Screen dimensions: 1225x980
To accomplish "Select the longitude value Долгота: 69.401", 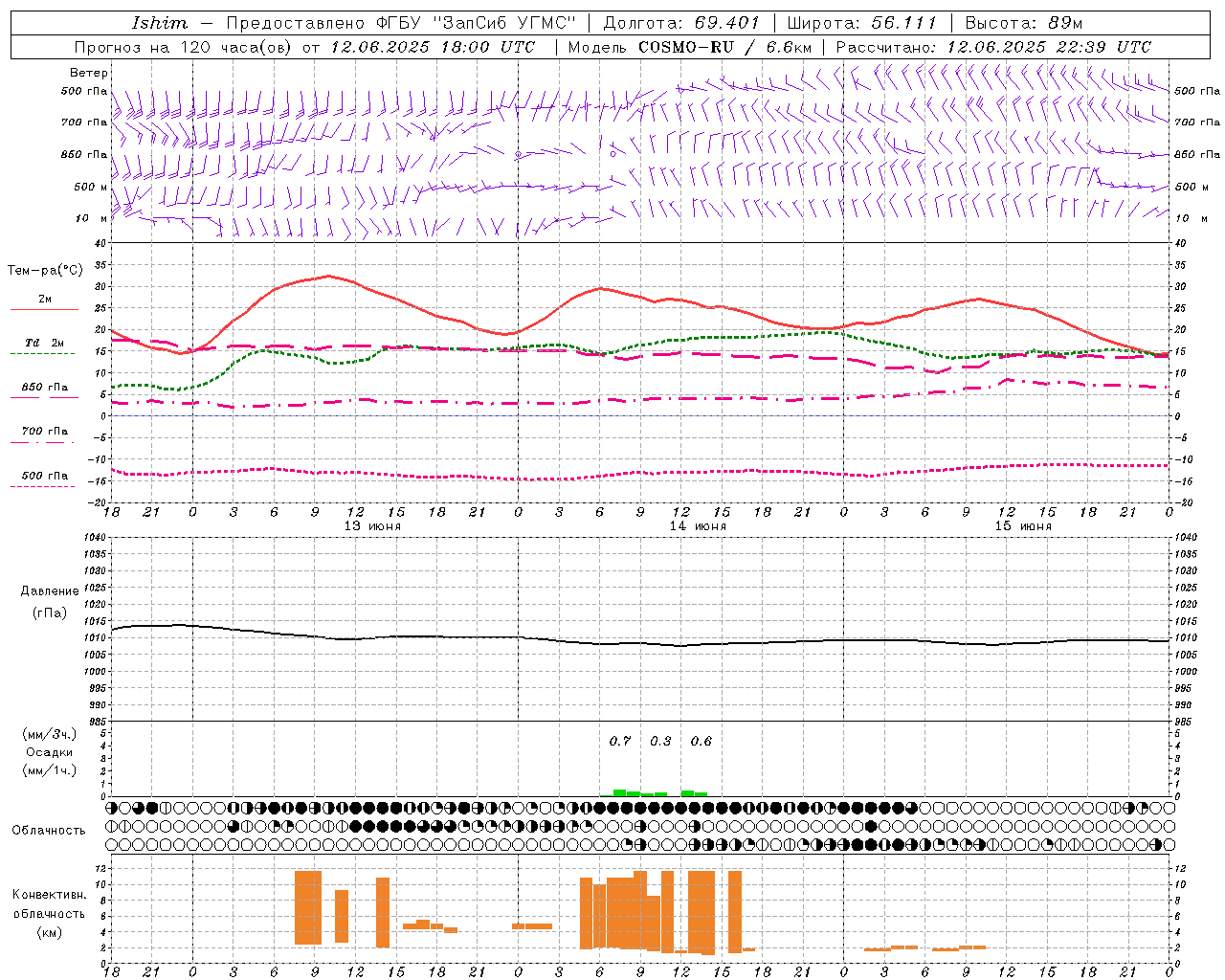I will pos(680,23).
